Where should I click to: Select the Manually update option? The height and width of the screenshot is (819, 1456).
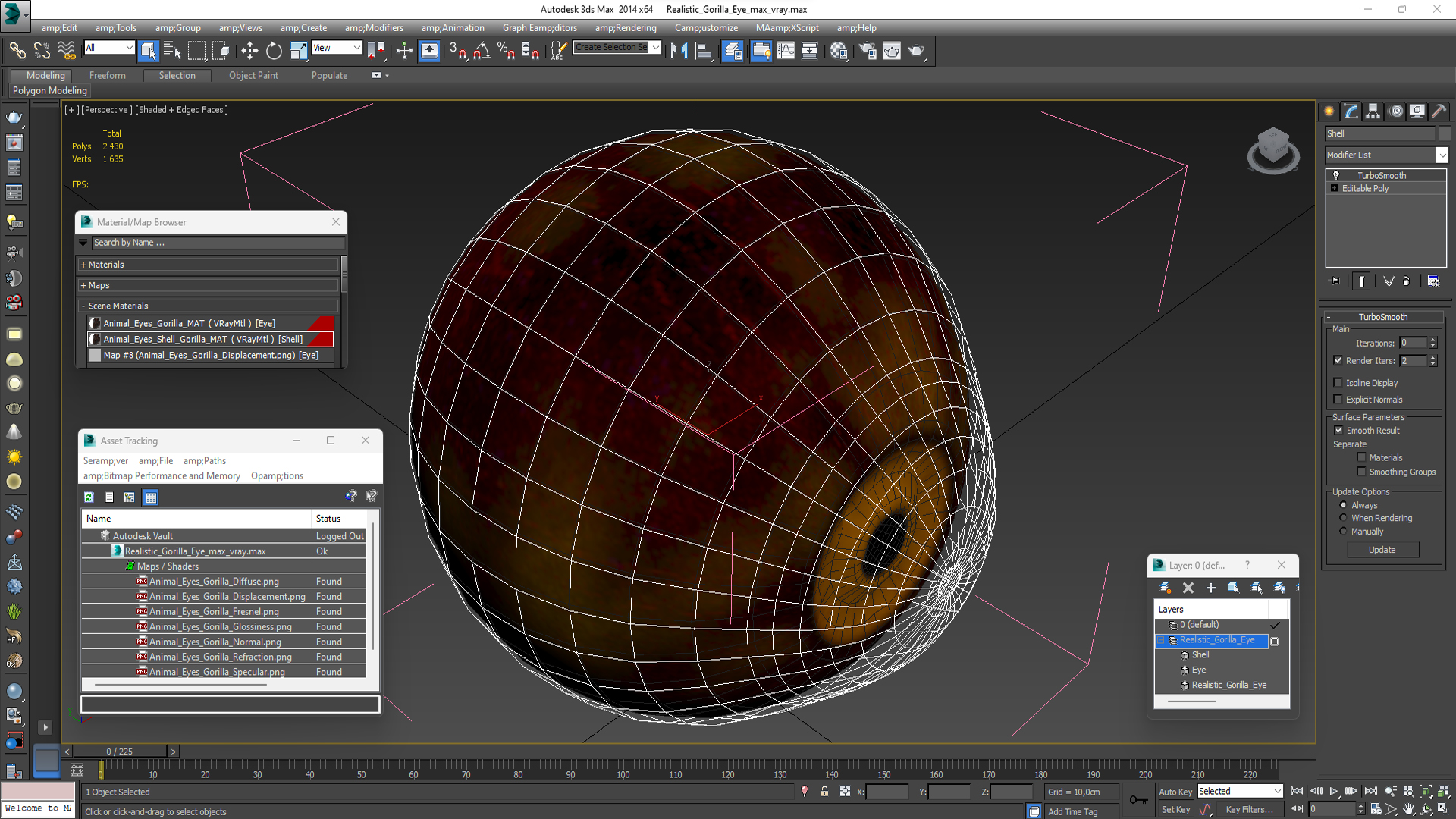(1343, 532)
